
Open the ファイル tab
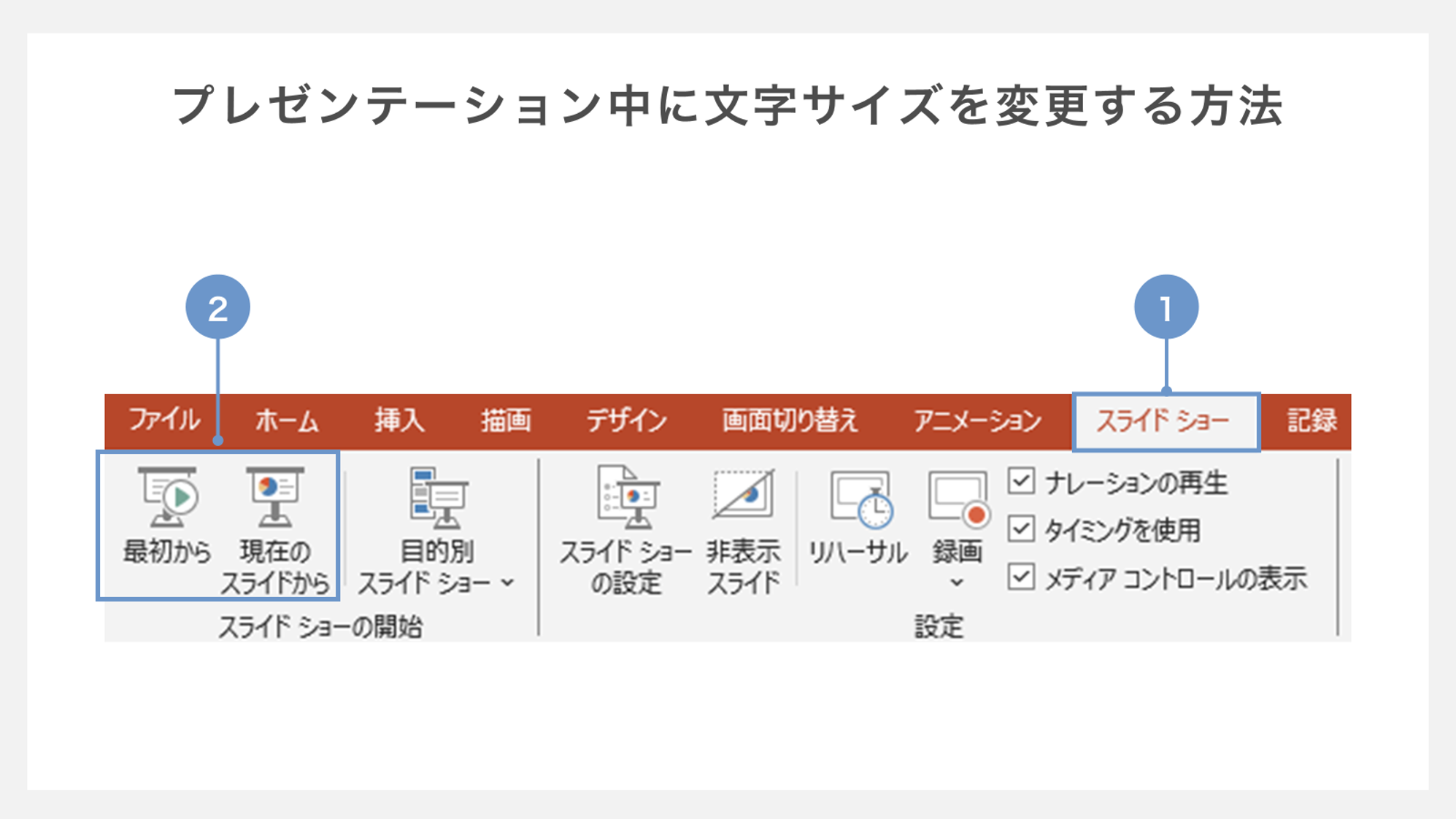pos(164,420)
